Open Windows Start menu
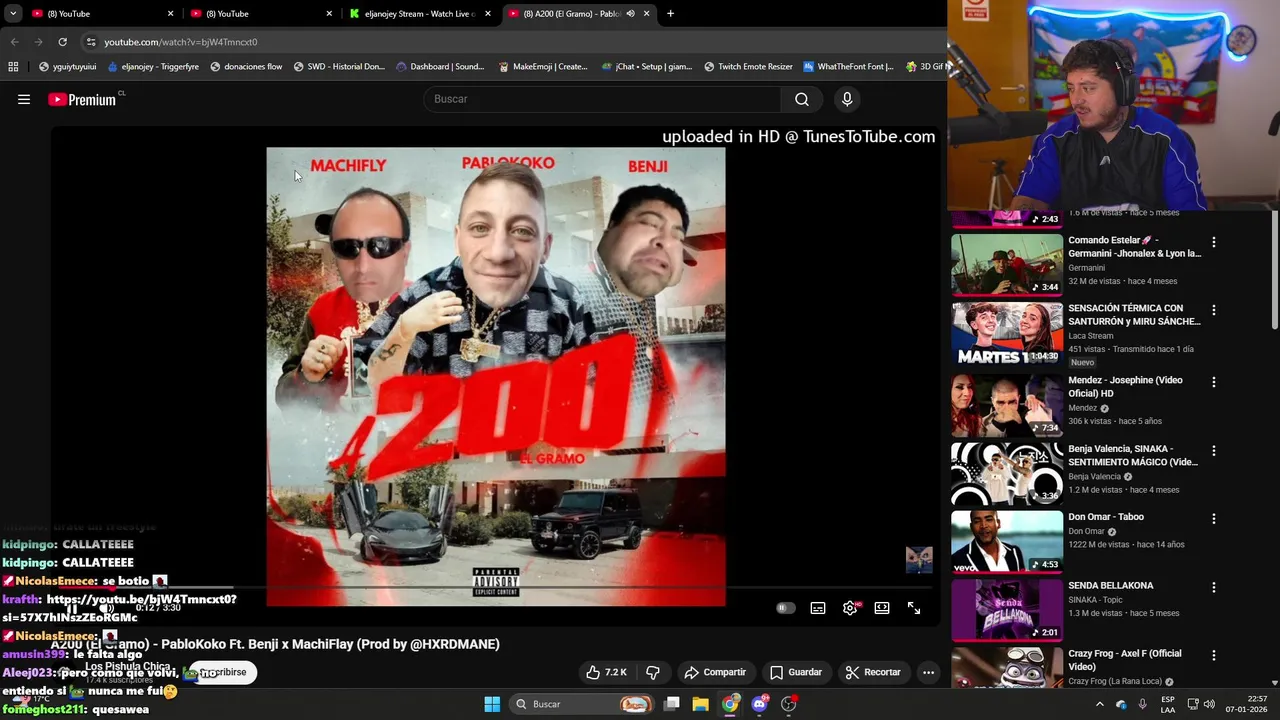Image resolution: width=1280 pixels, height=720 pixels. click(x=492, y=704)
